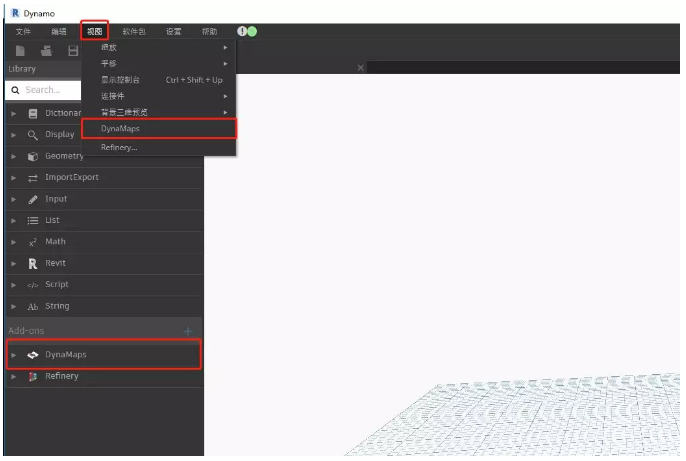
Task: Click the Dictionary category icon
Action: (33, 114)
